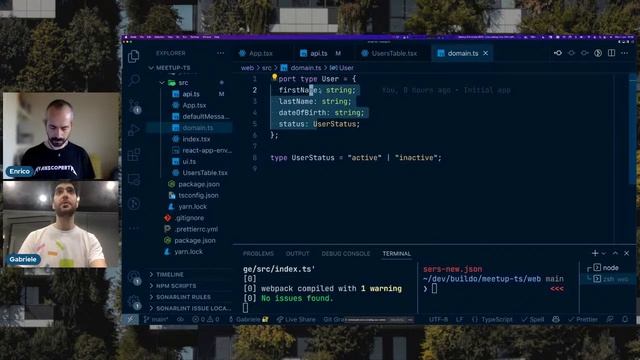Open ui.ts in file explorer
The height and width of the screenshot is (360, 640).
[190, 162]
